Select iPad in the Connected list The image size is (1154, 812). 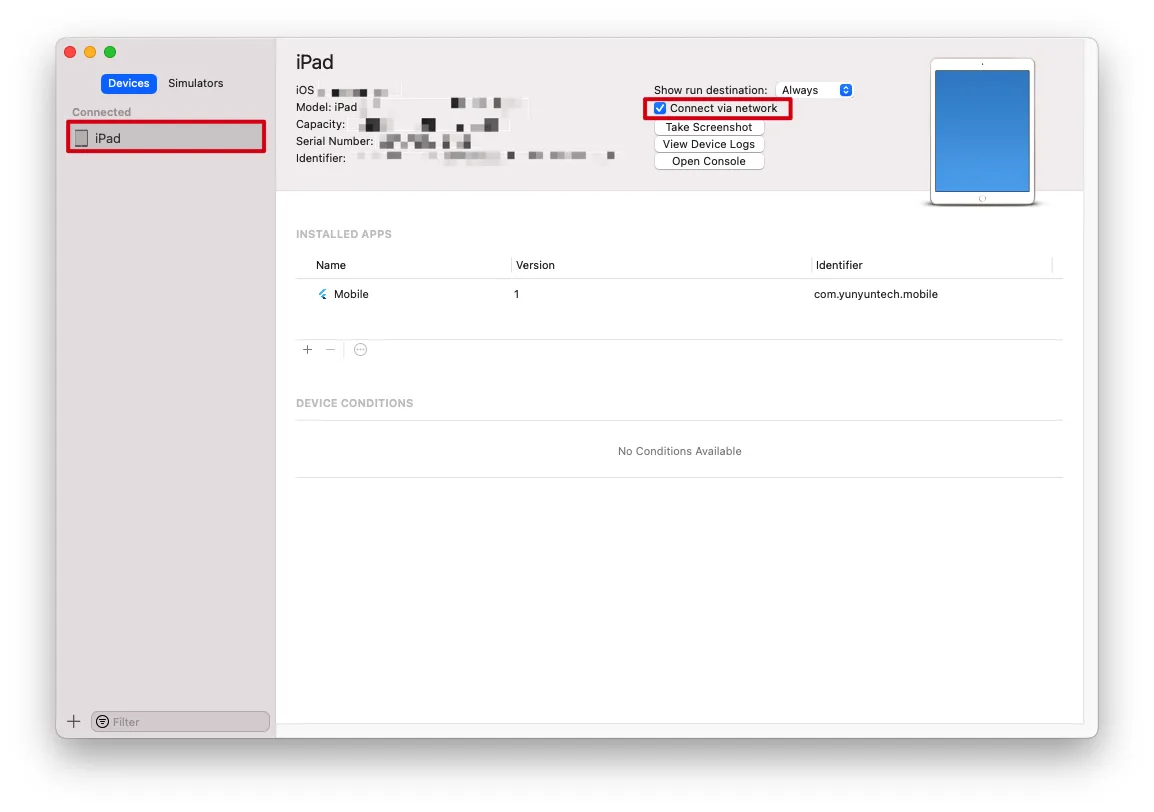tap(166, 138)
